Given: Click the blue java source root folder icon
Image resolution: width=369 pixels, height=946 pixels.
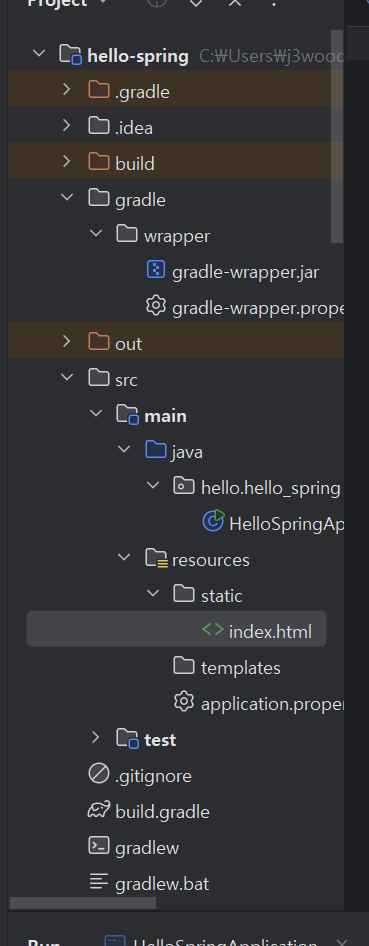Looking at the screenshot, I should coord(156,450).
